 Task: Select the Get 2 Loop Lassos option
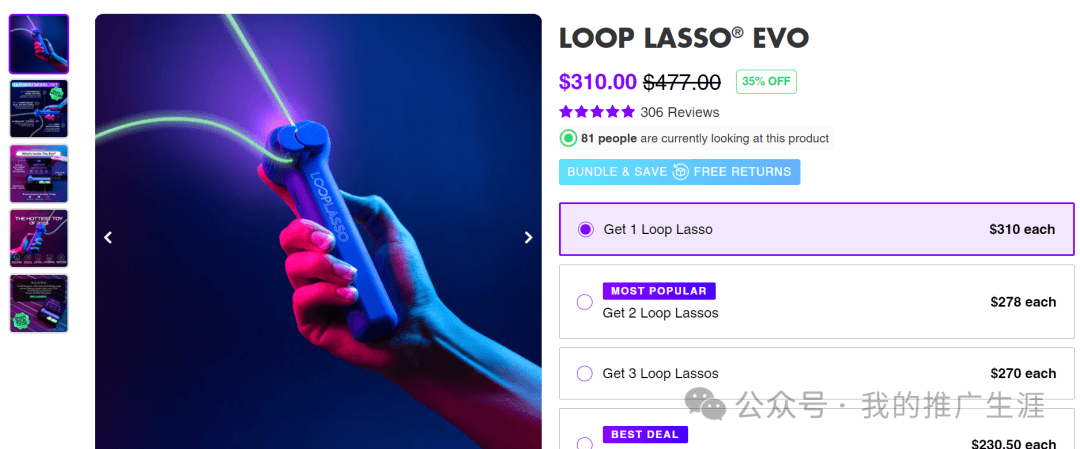(x=585, y=302)
